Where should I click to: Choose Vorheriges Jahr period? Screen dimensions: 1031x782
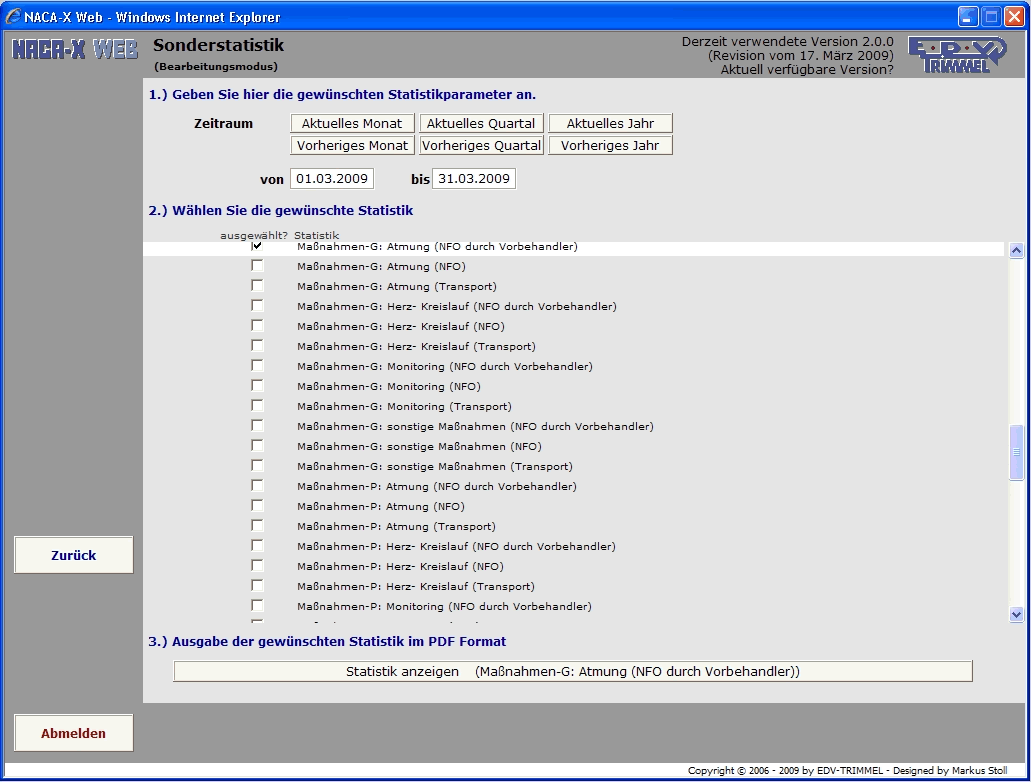tap(610, 145)
